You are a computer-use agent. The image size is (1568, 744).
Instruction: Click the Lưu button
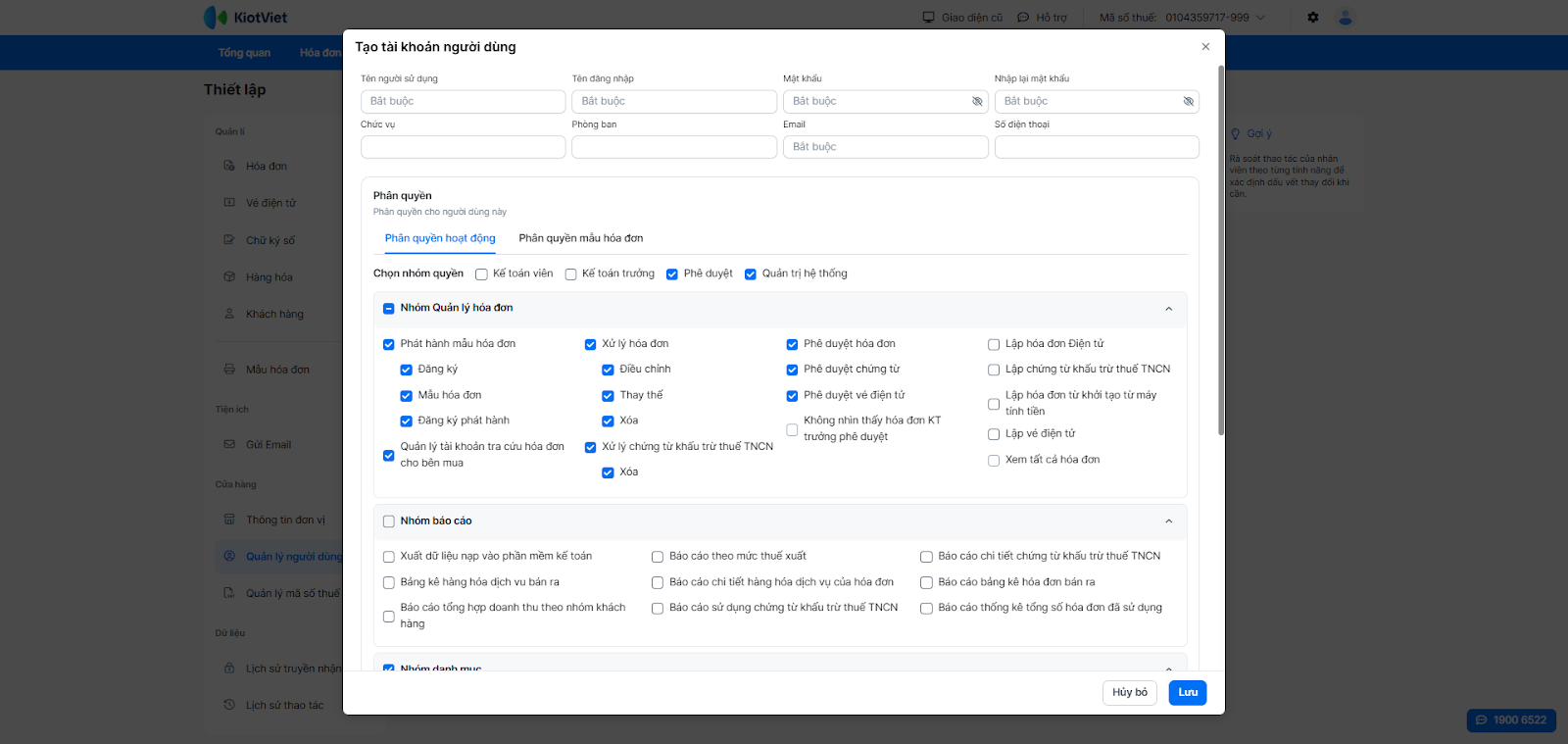click(1188, 692)
